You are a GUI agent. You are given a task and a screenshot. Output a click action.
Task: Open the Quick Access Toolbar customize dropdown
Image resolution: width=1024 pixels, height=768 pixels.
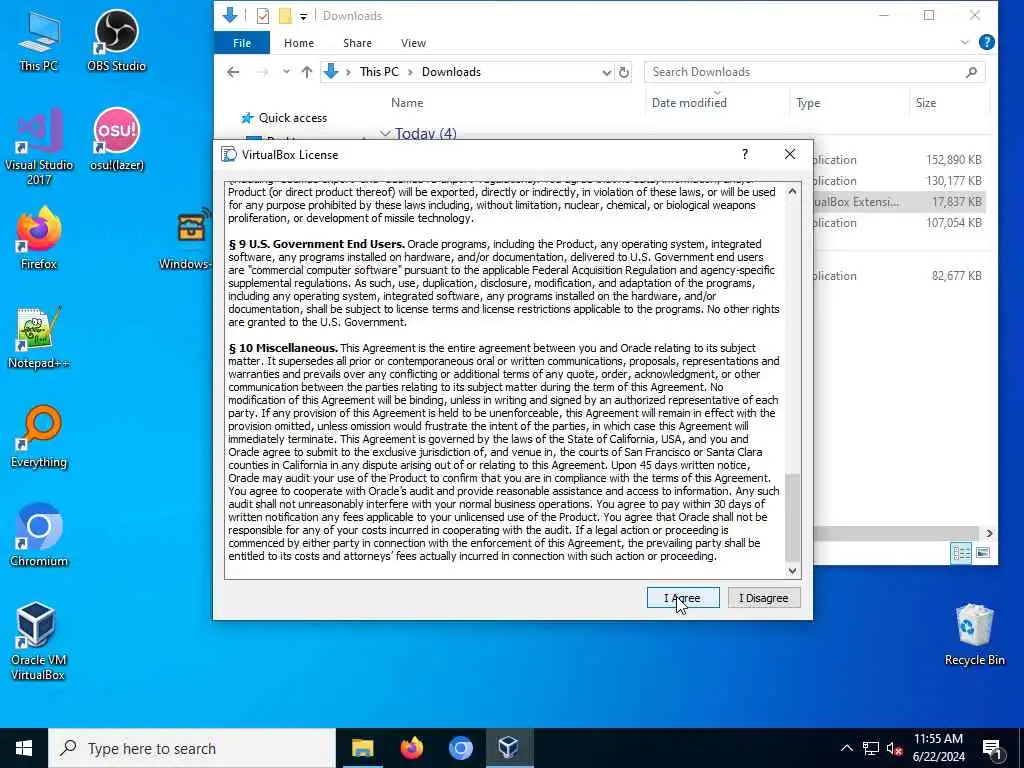coord(303,16)
